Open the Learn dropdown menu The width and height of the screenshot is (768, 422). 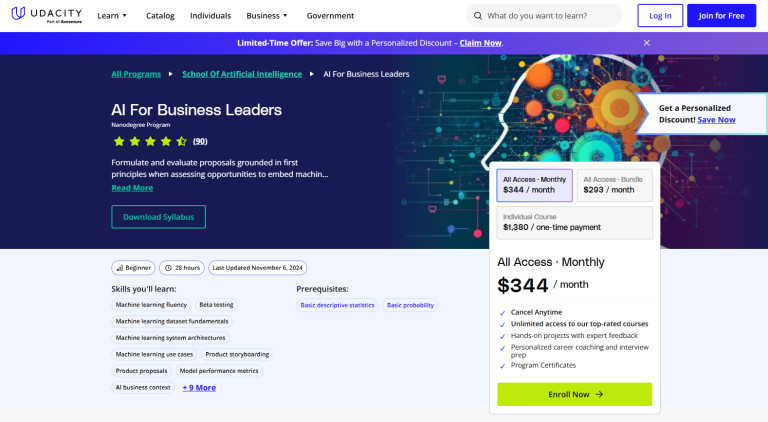point(112,16)
